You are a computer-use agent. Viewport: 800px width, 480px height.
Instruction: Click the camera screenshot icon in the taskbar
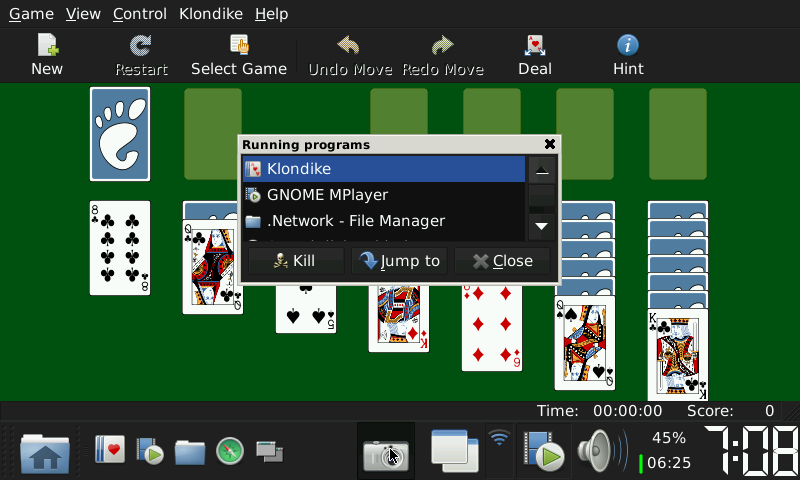pyautogui.click(x=385, y=453)
